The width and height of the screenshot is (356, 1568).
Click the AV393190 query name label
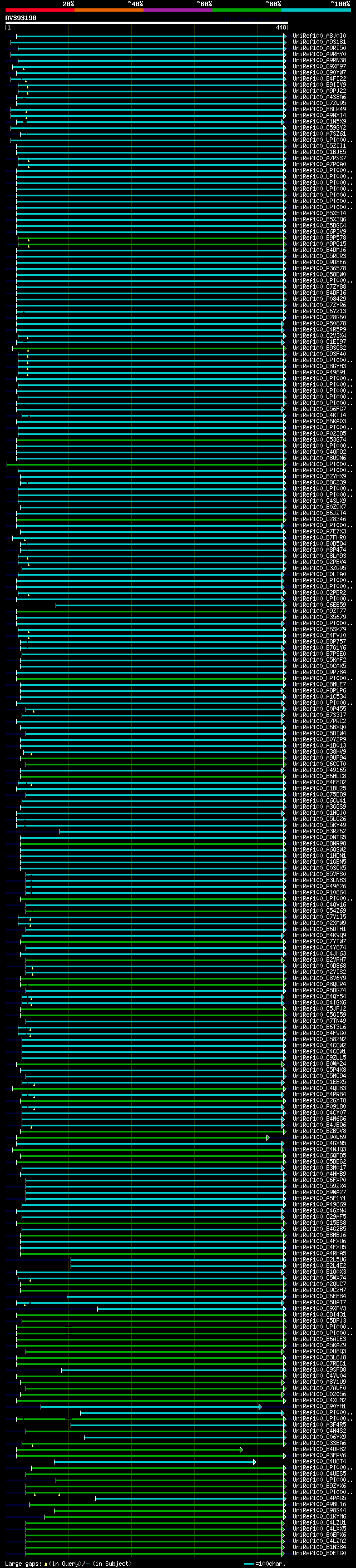(21, 18)
